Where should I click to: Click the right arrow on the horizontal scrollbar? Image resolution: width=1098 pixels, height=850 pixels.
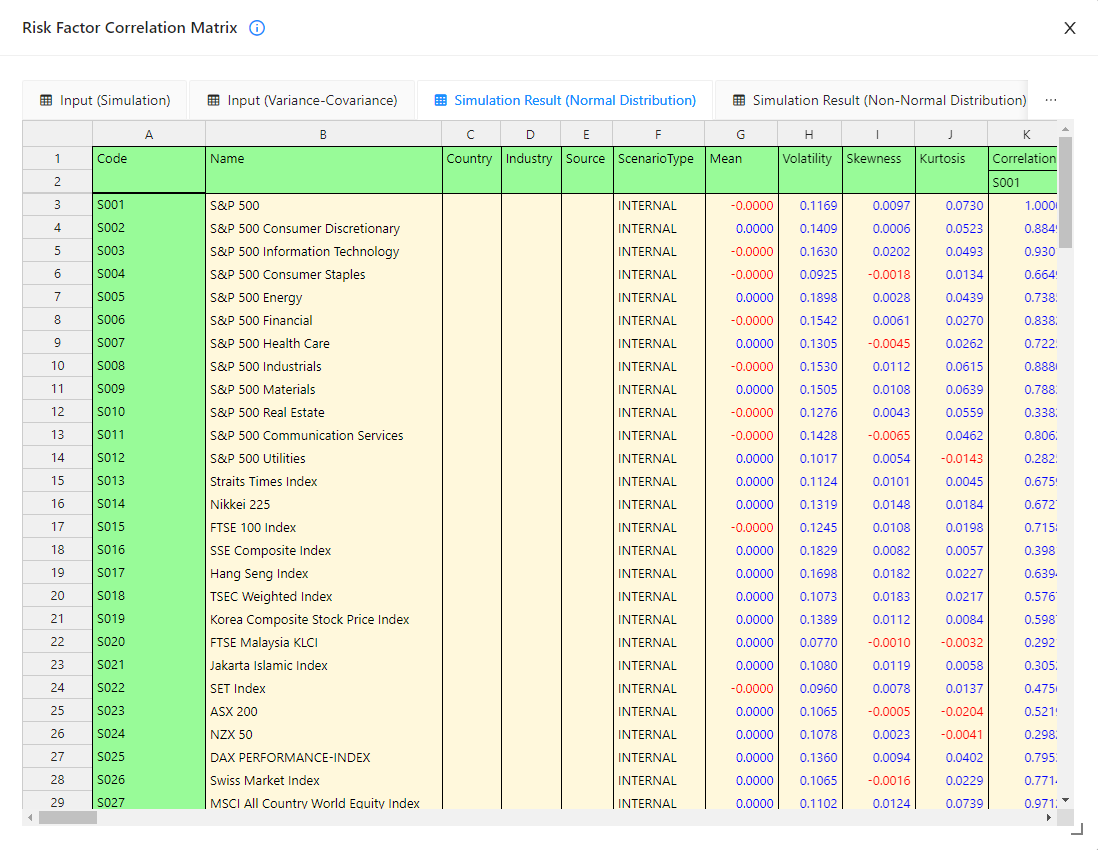coord(1049,818)
